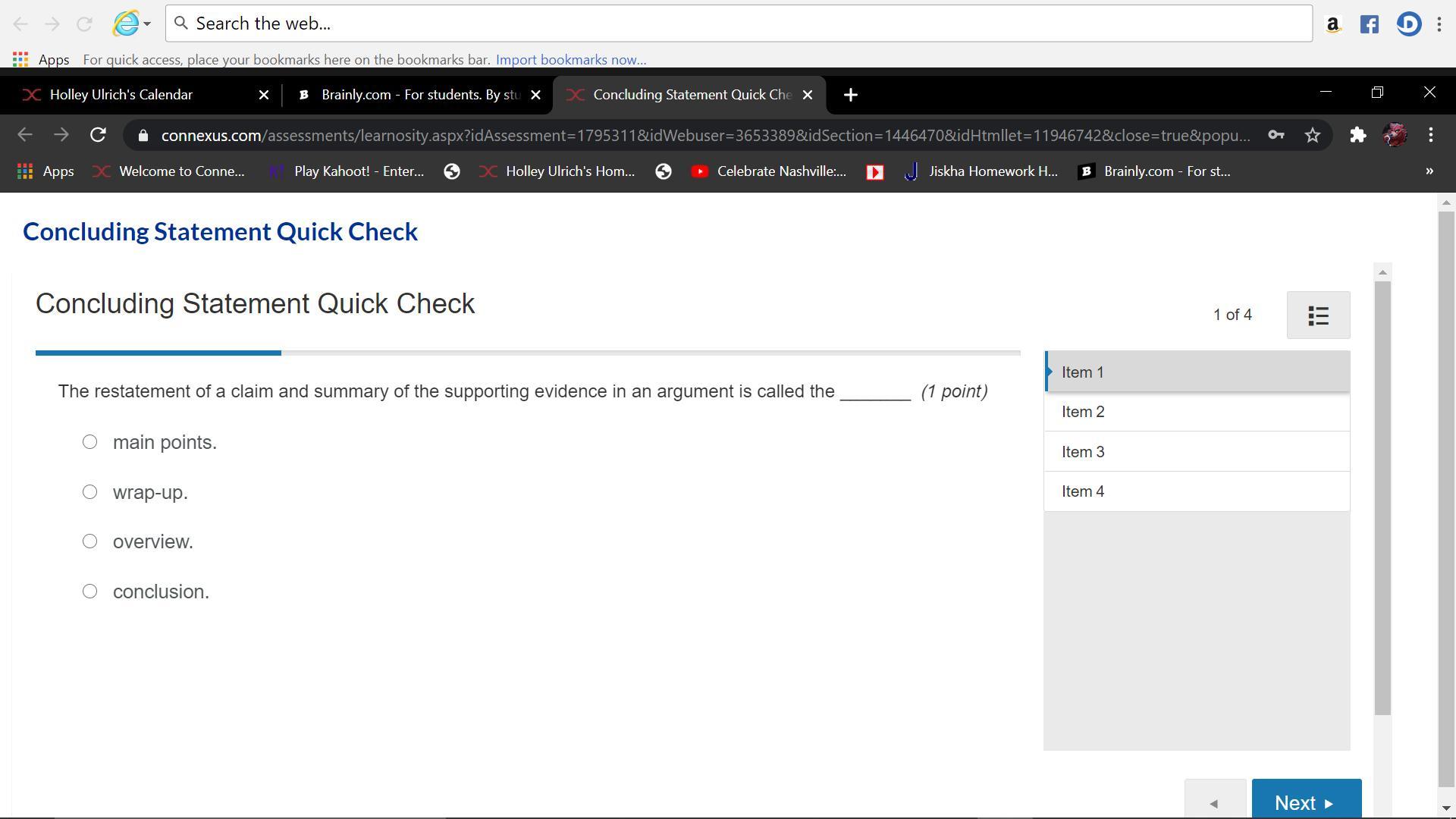Open the Facebook shortcut icon

pyautogui.click(x=1369, y=24)
